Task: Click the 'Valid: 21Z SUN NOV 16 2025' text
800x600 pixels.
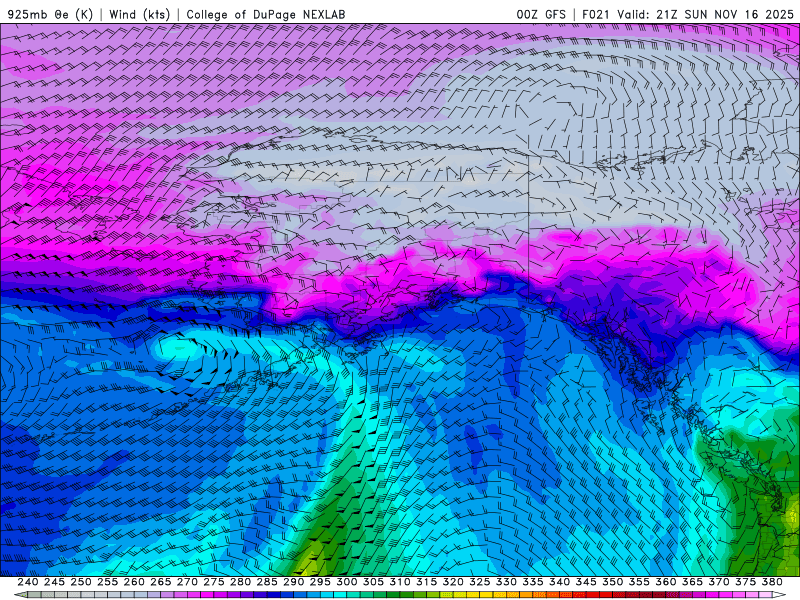Action: tap(706, 14)
